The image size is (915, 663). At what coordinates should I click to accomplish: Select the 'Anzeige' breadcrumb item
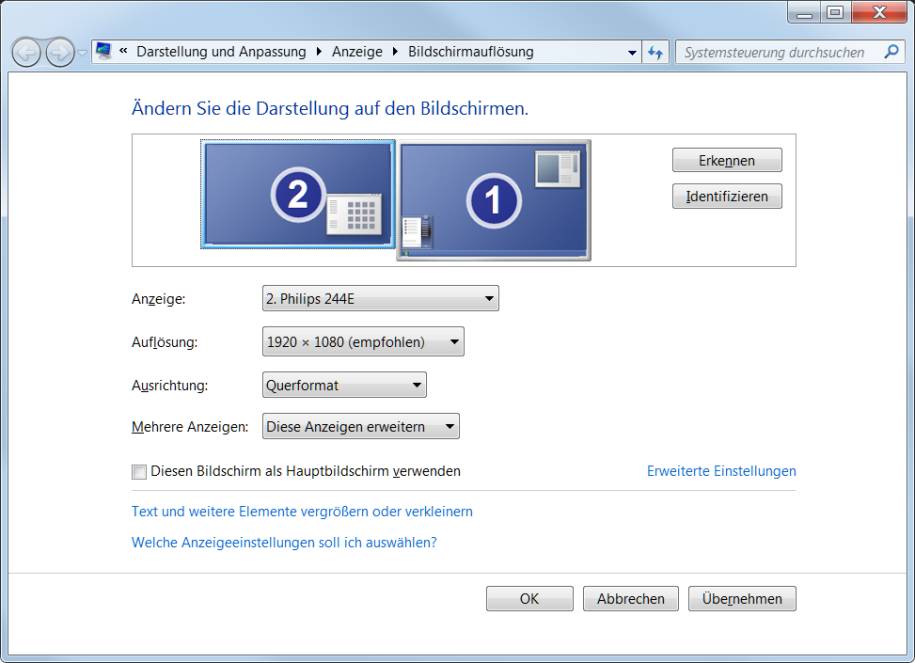click(x=357, y=52)
